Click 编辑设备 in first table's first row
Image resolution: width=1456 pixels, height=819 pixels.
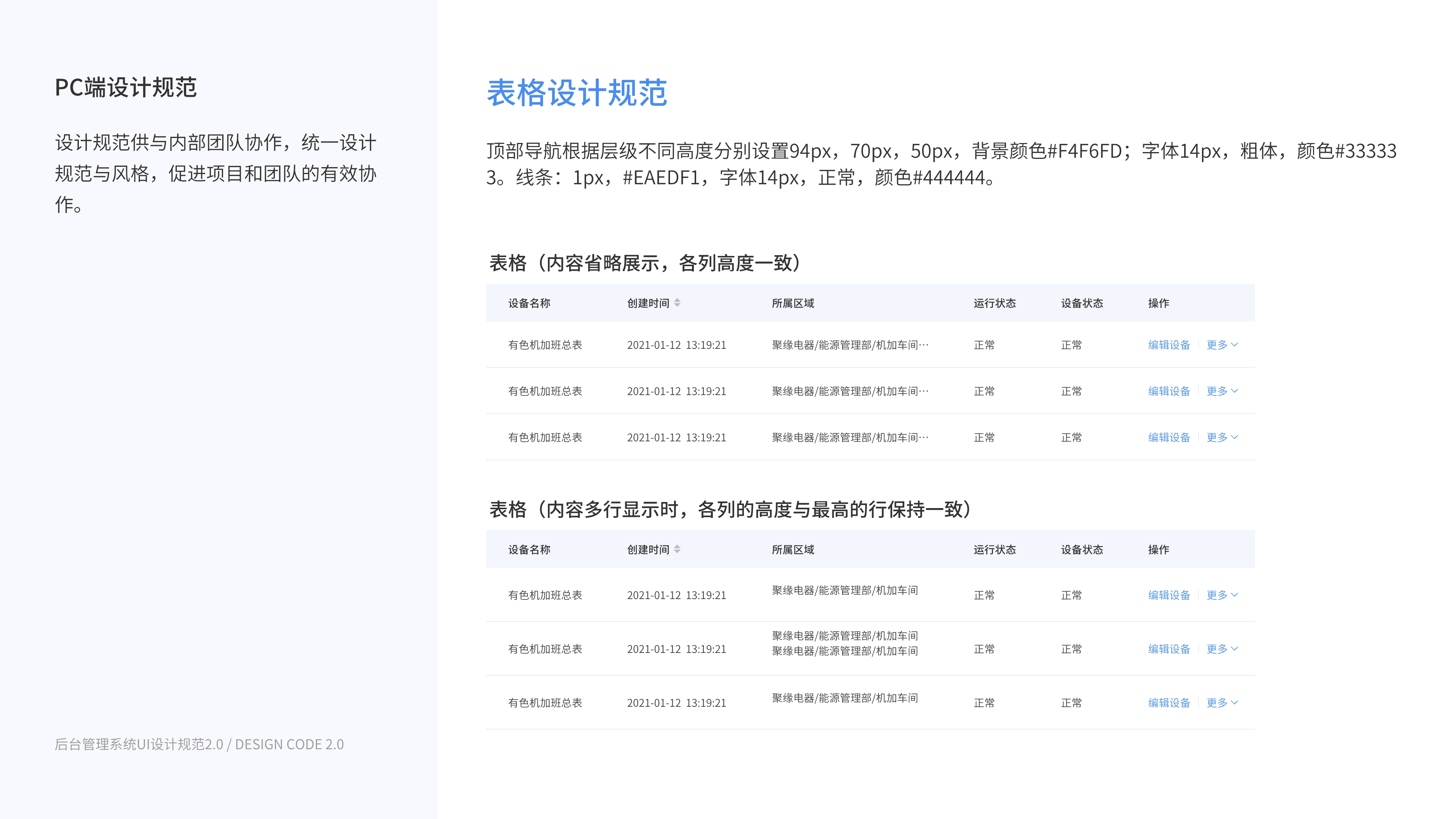click(1169, 345)
